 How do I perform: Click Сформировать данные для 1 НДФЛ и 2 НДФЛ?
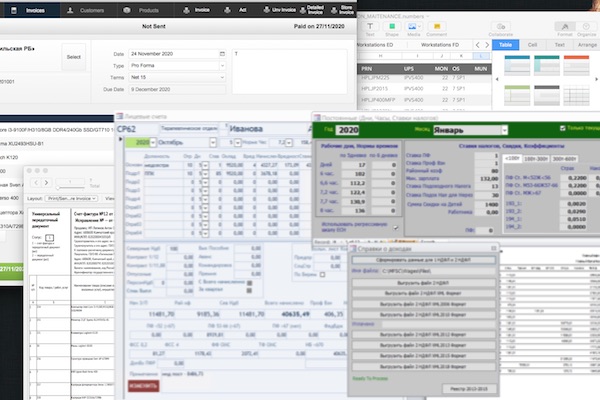tap(423, 260)
